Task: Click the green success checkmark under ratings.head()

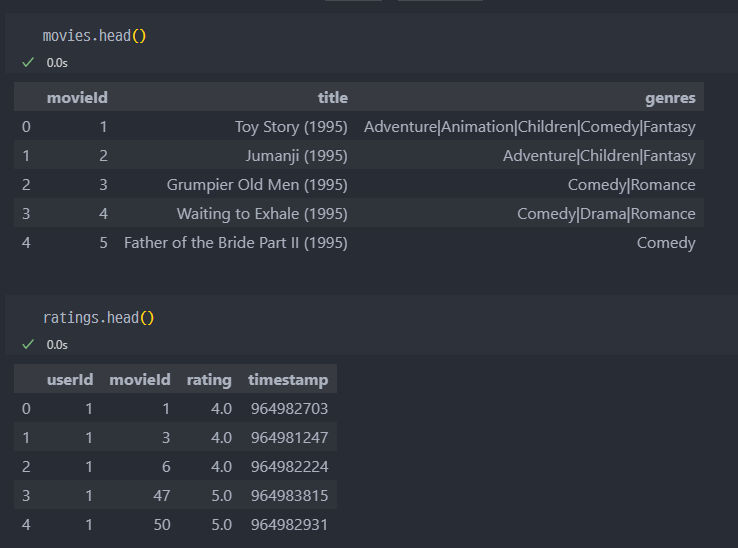Action: (x=27, y=344)
